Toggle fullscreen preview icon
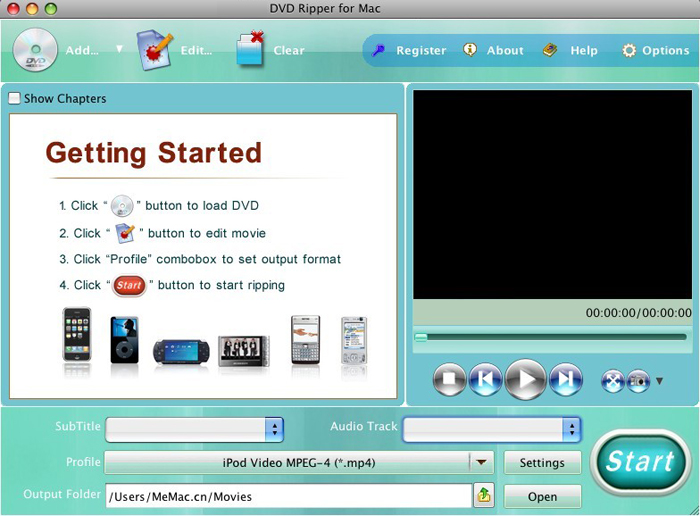This screenshot has width=700, height=516. pyautogui.click(x=612, y=381)
